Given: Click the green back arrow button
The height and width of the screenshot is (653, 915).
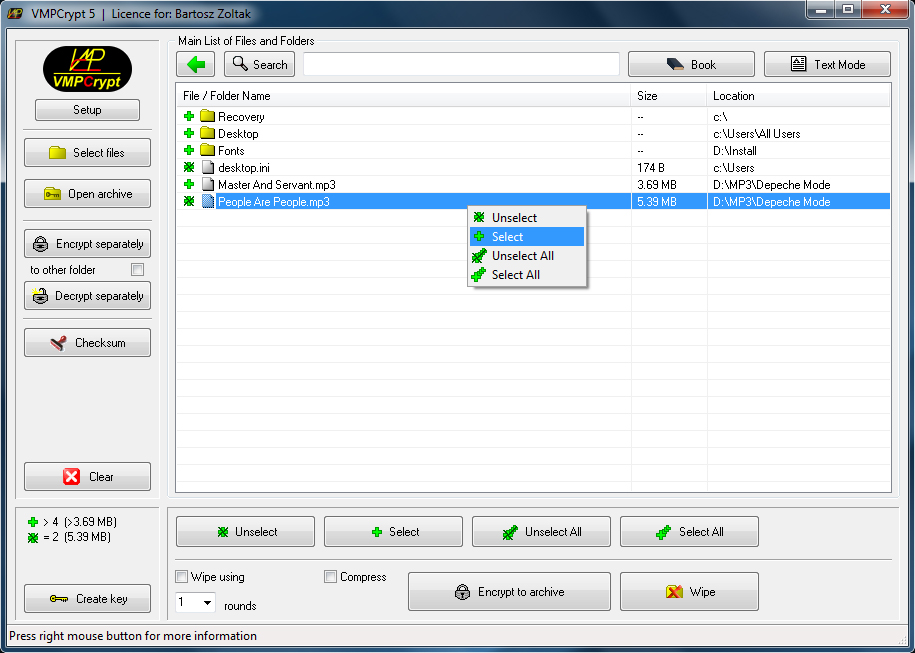Looking at the screenshot, I should click(x=195, y=64).
